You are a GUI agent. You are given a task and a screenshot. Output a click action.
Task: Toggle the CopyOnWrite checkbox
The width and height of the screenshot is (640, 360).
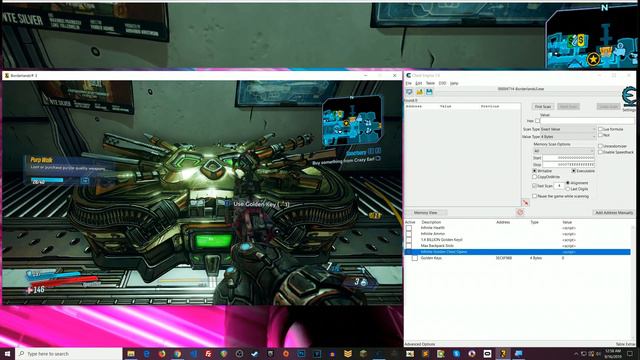535,177
